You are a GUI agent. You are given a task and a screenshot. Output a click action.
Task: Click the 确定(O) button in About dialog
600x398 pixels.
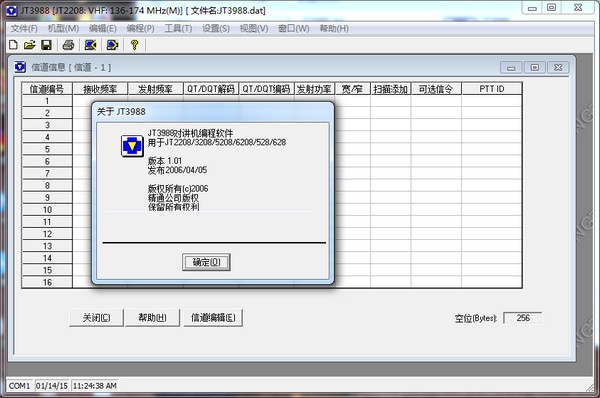[x=206, y=262]
